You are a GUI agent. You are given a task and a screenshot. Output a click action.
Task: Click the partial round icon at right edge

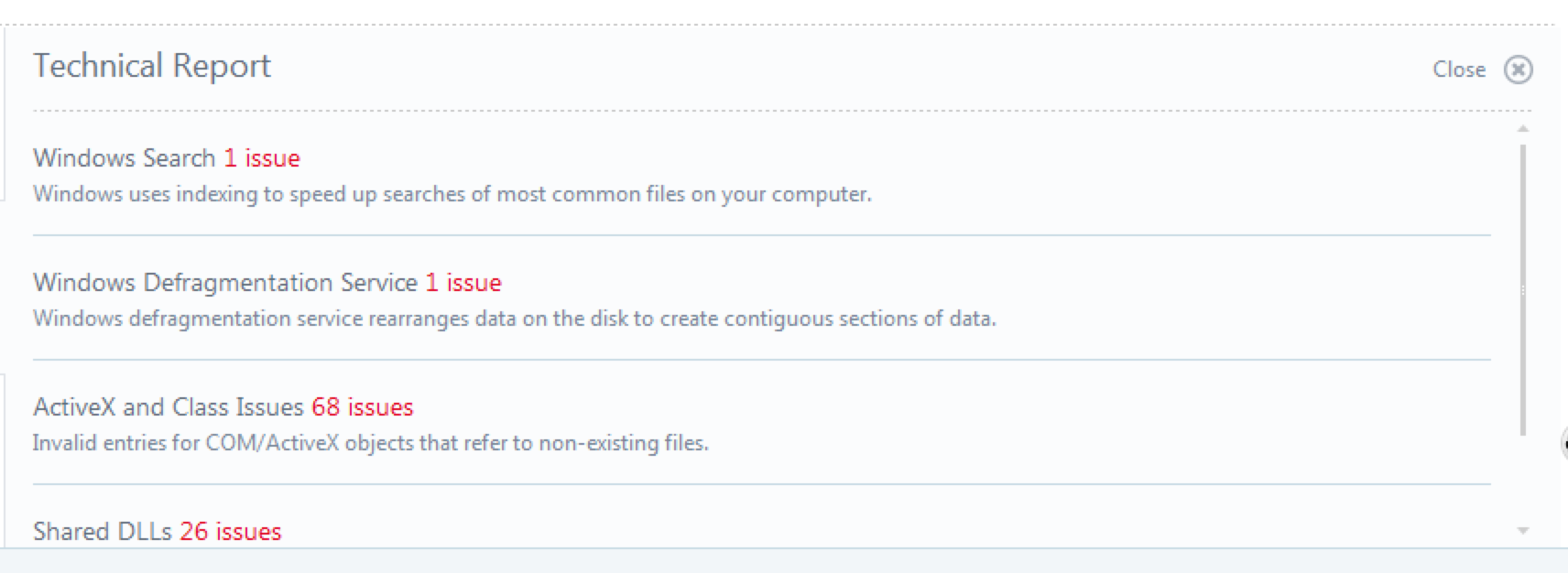[1563, 444]
